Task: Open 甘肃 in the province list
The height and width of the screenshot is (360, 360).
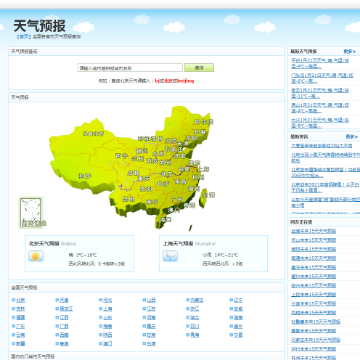Action: (151, 335)
